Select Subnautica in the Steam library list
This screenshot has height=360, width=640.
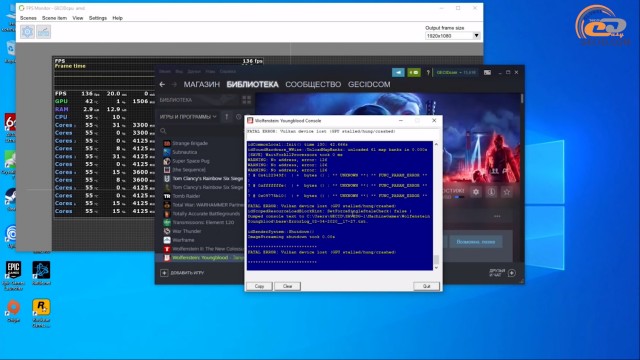[184, 152]
